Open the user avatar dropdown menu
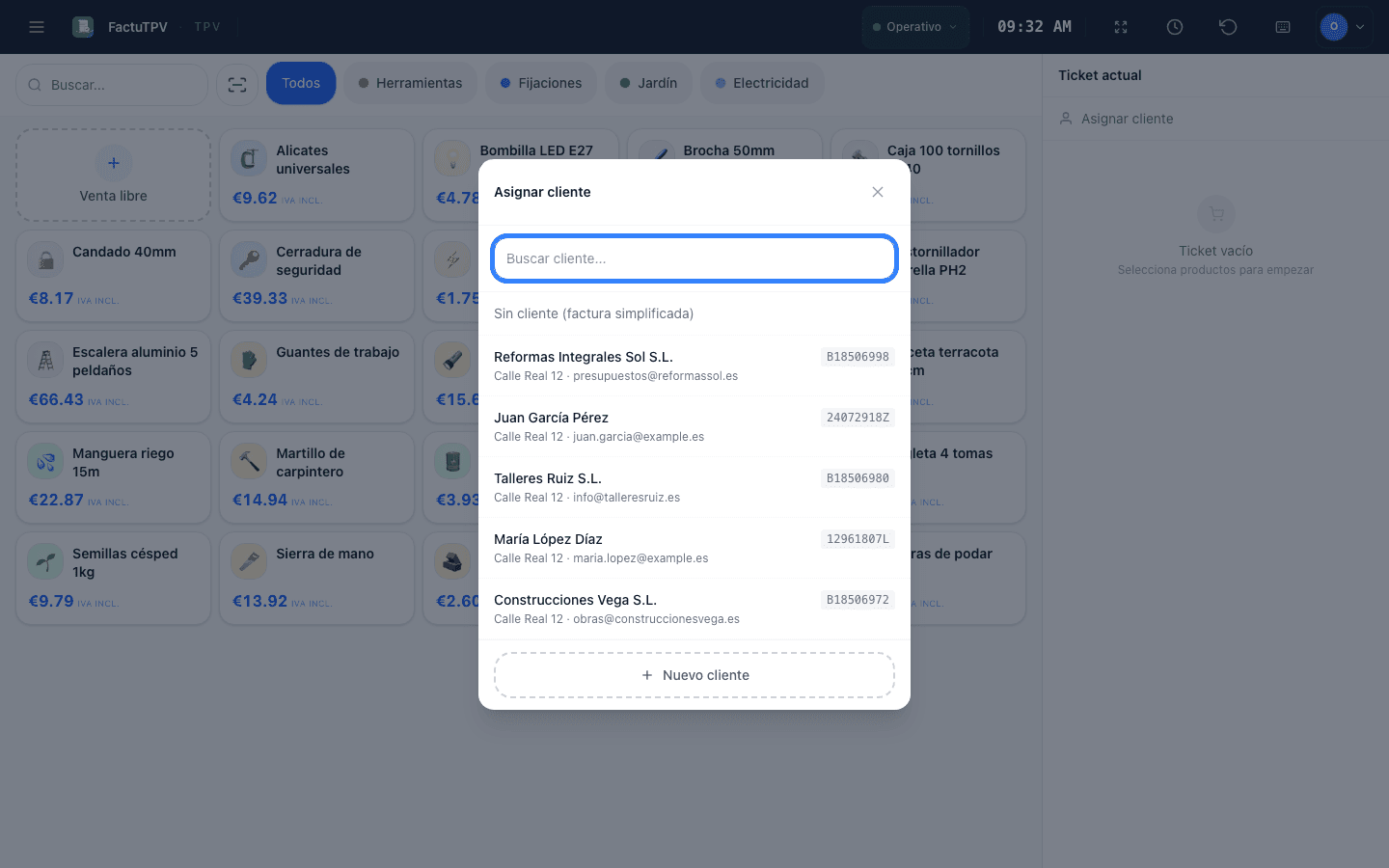Image resolution: width=1389 pixels, height=868 pixels. [x=1345, y=27]
